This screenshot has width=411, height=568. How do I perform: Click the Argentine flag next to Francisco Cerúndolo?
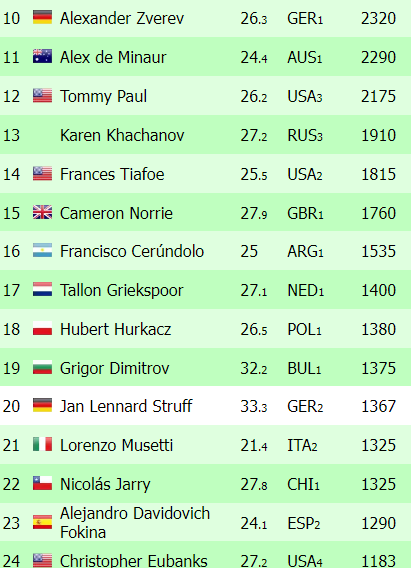click(42, 250)
